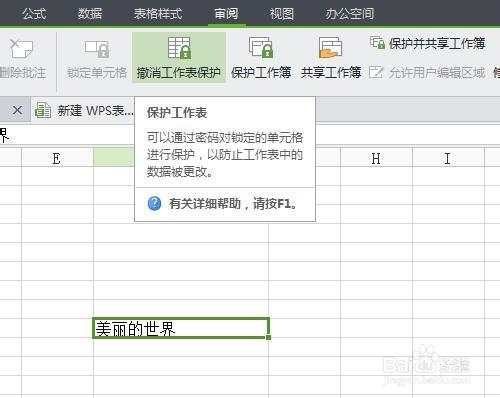Image resolution: width=500 pixels, height=398 pixels.
Task: Click the 锁定单元格 label text
Action: 97,72
